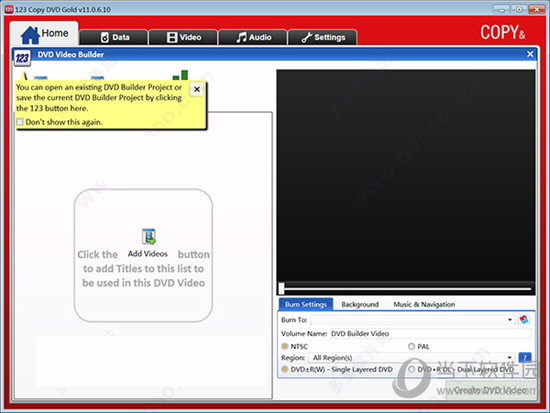Close the DVD Video Builder panel
This screenshot has width=550, height=413.
530,54
